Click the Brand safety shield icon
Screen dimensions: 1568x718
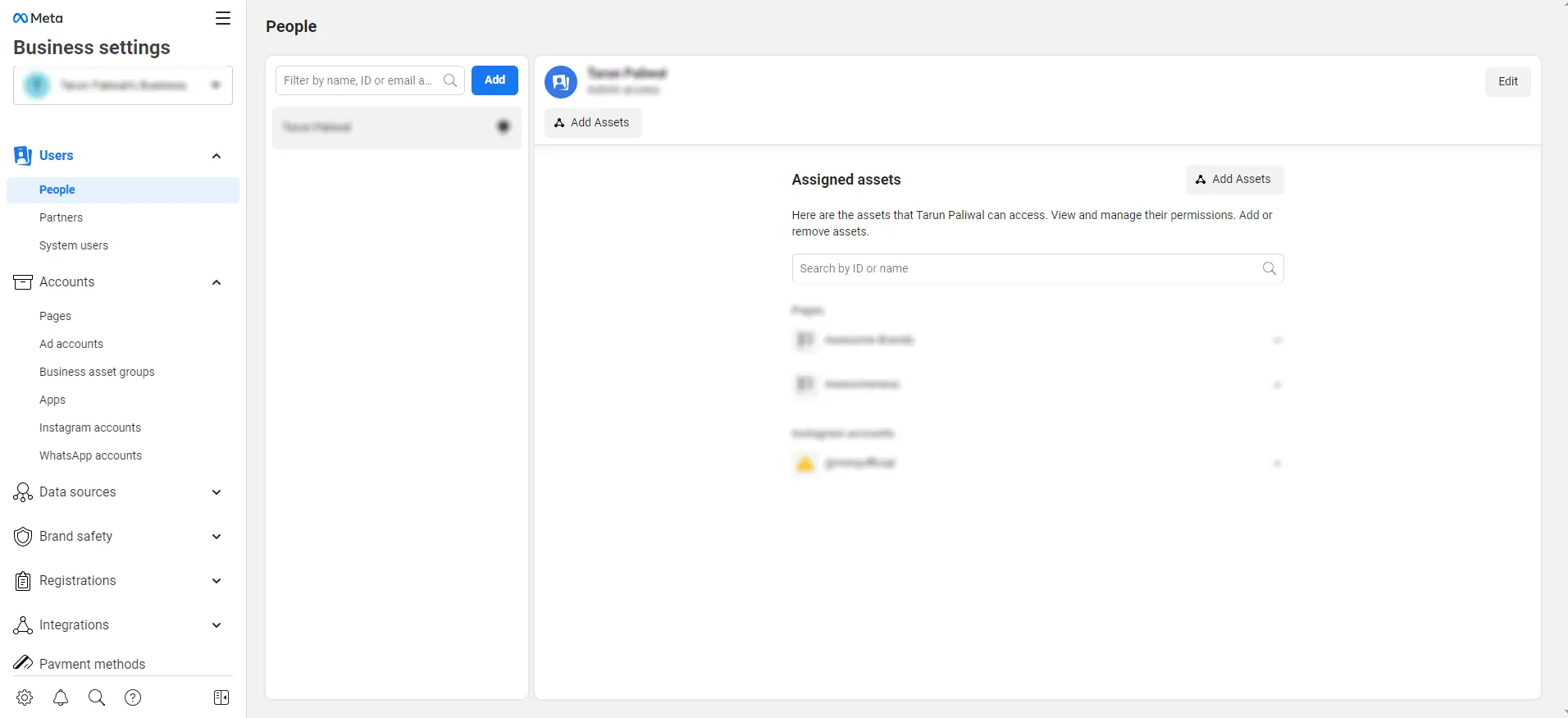coord(23,537)
